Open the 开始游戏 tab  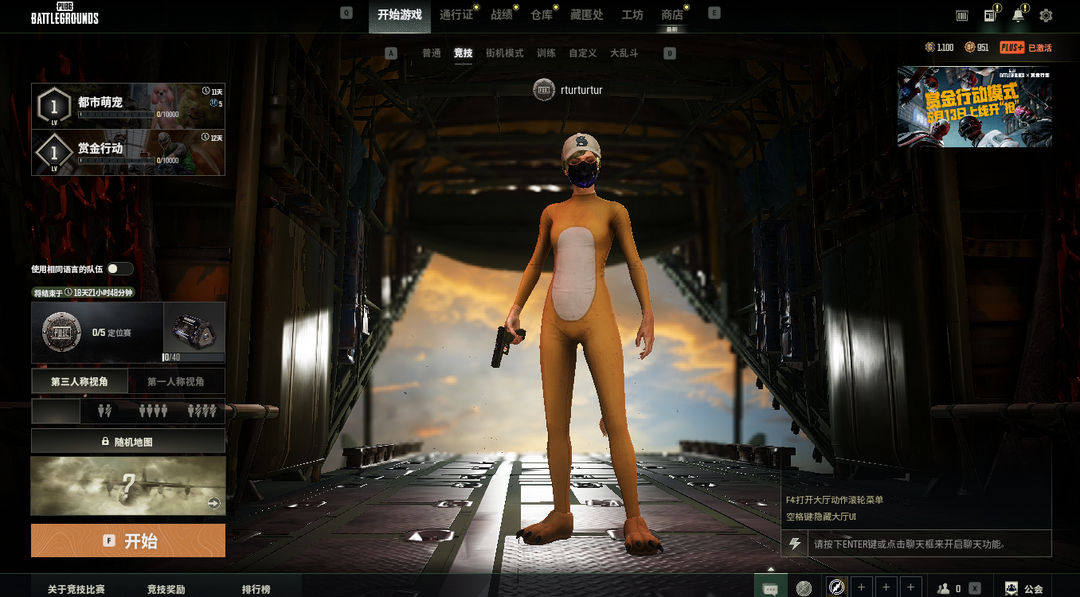(399, 14)
